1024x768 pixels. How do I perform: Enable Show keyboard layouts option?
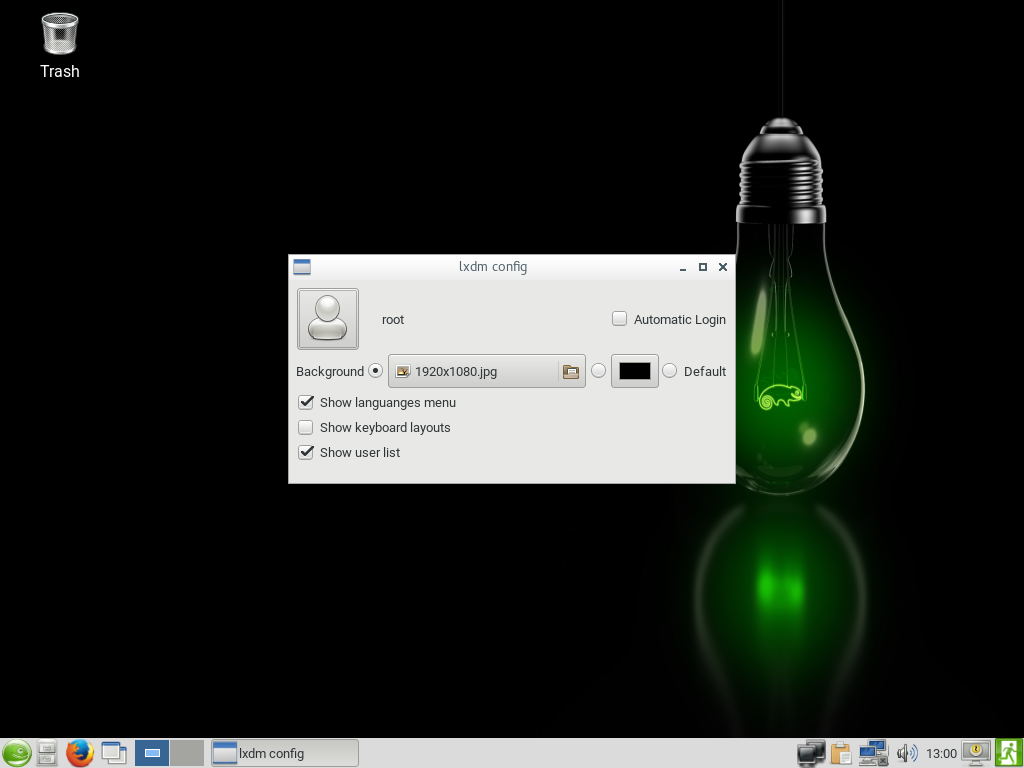point(307,427)
